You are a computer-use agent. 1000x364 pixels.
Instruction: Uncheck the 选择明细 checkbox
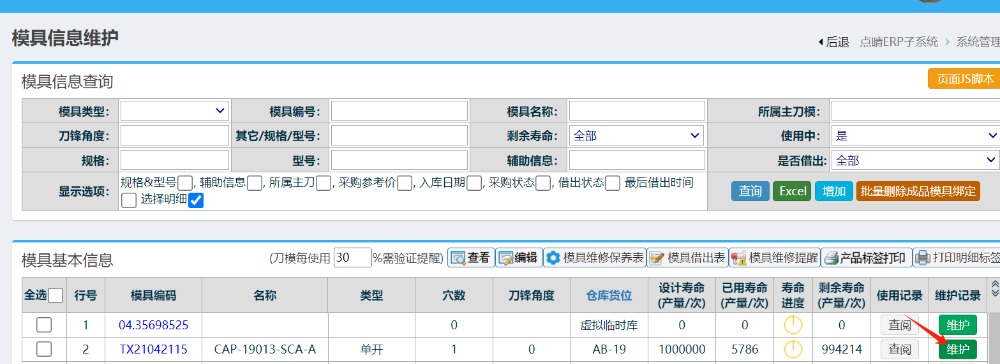pos(196,200)
